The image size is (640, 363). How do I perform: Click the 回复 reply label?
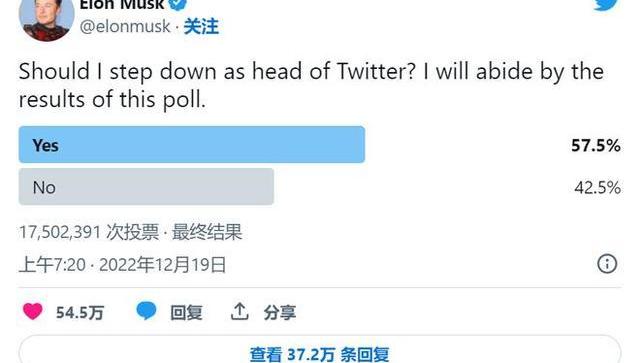(x=186, y=313)
